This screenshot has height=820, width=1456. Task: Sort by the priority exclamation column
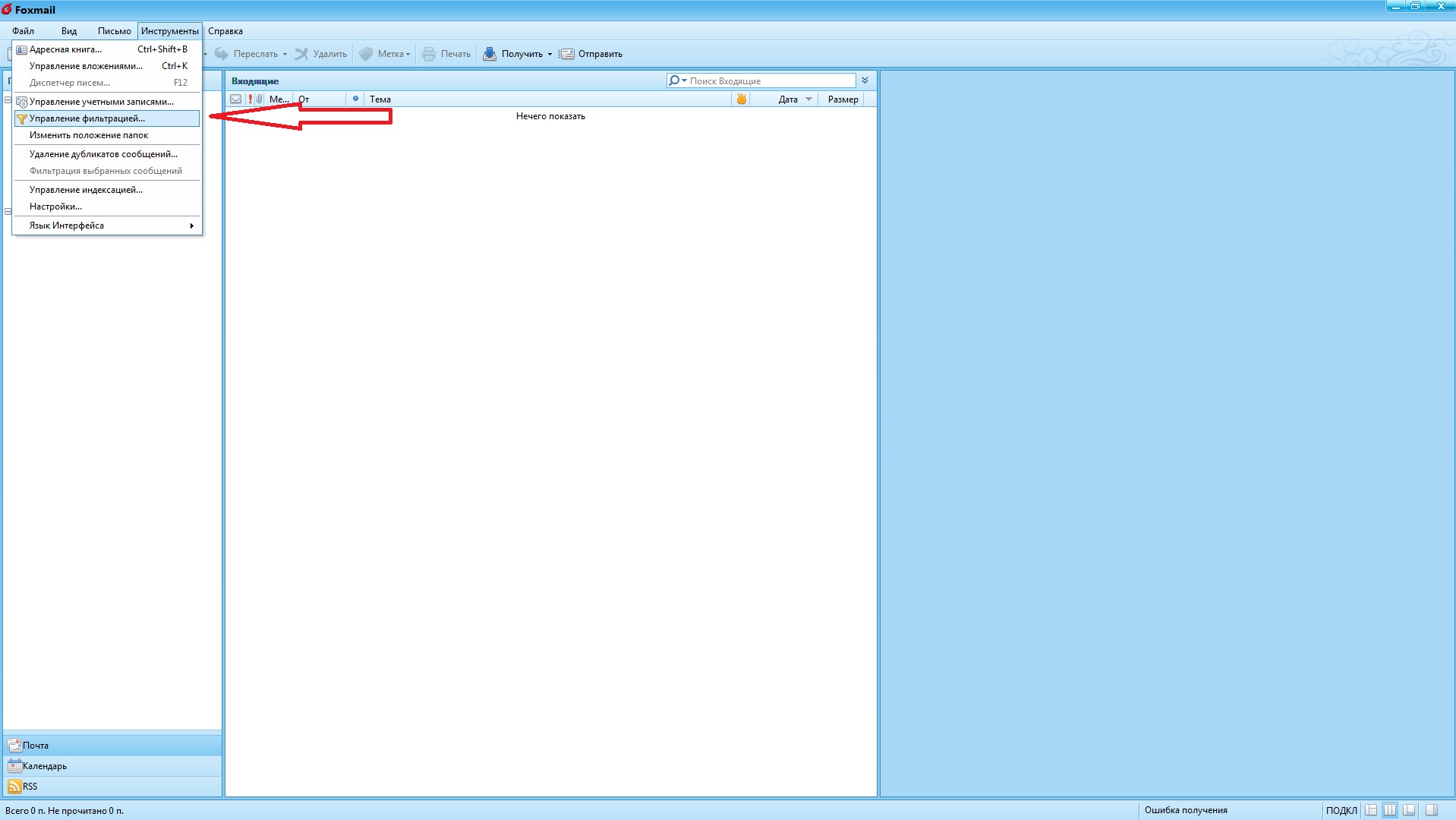coord(251,99)
